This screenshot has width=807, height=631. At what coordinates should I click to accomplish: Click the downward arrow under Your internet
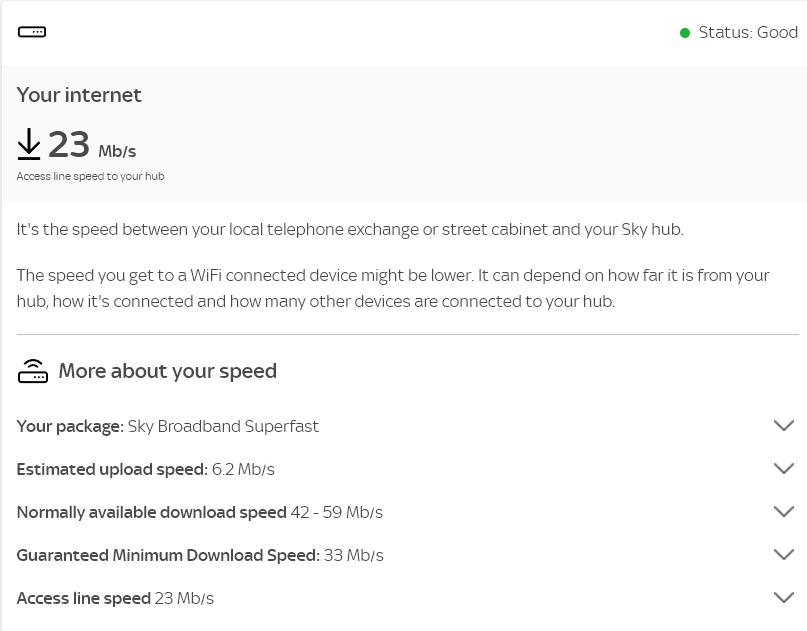29,143
